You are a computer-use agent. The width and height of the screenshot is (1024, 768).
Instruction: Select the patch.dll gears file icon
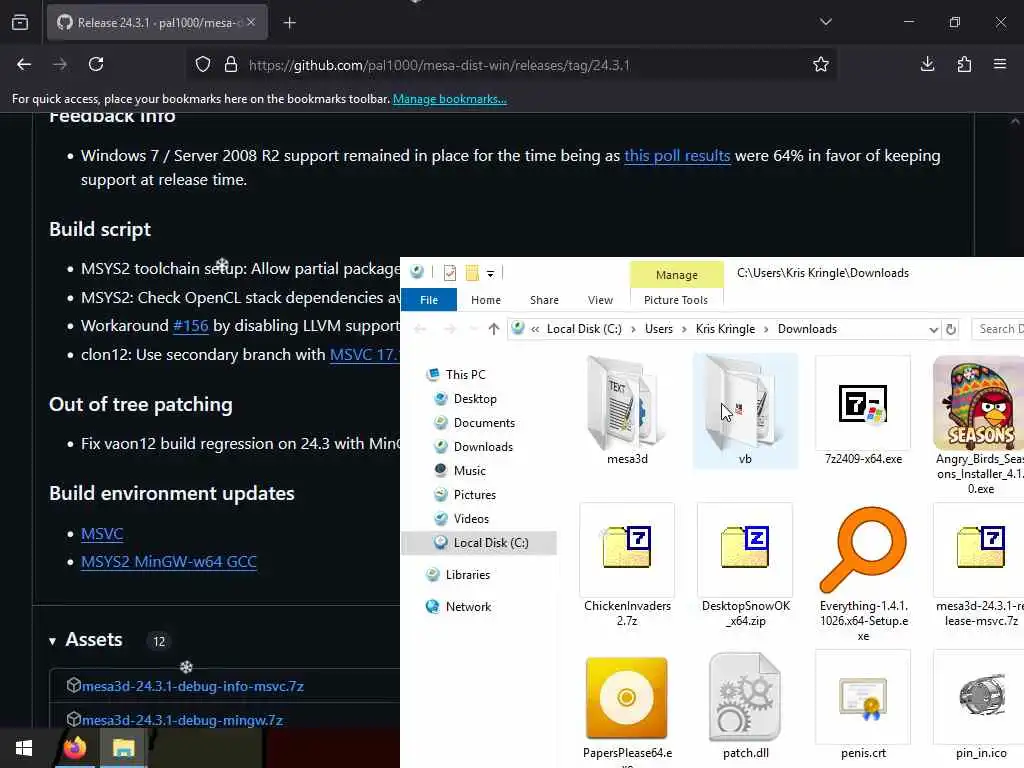(x=745, y=697)
